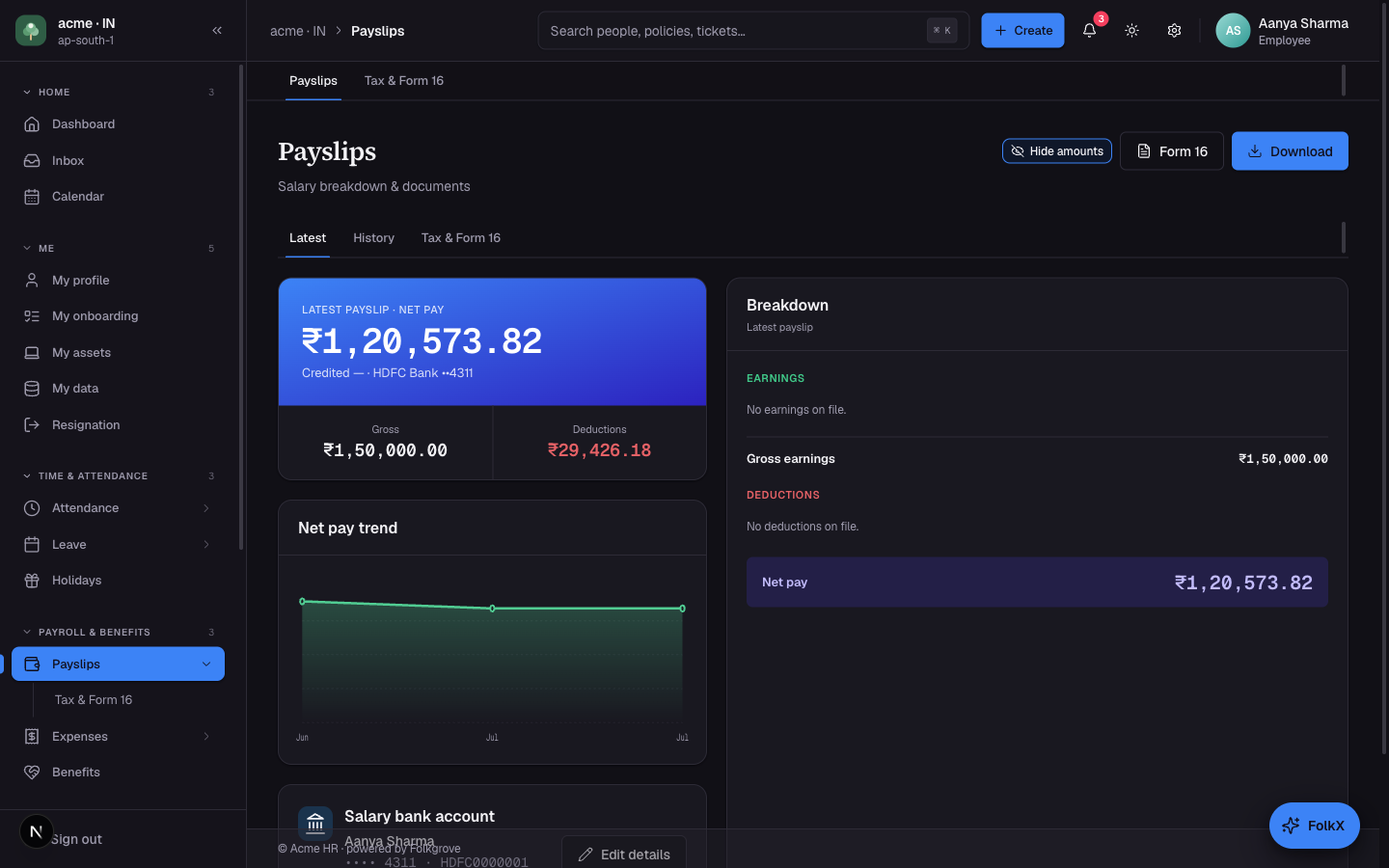This screenshot has height=868, width=1389.
Task: Click the Benefits heart icon
Action: coord(32,773)
